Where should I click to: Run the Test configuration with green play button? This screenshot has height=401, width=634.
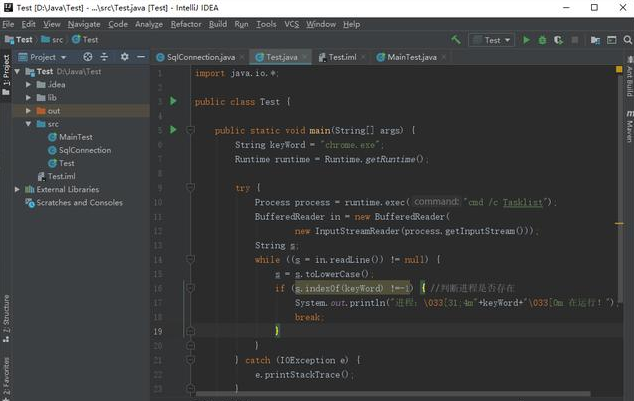[527, 40]
